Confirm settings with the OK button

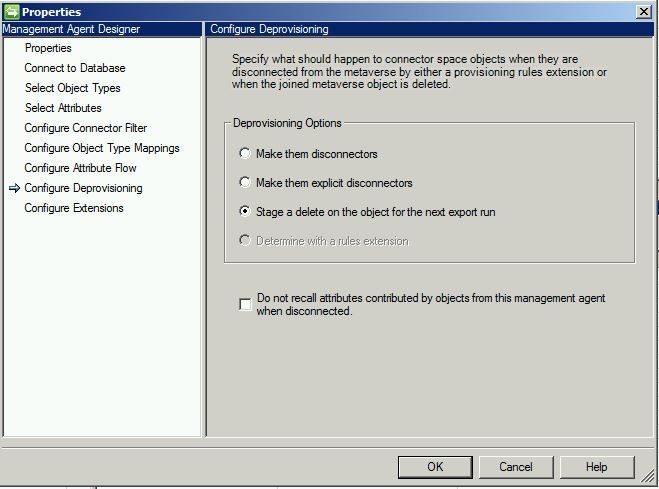435,467
